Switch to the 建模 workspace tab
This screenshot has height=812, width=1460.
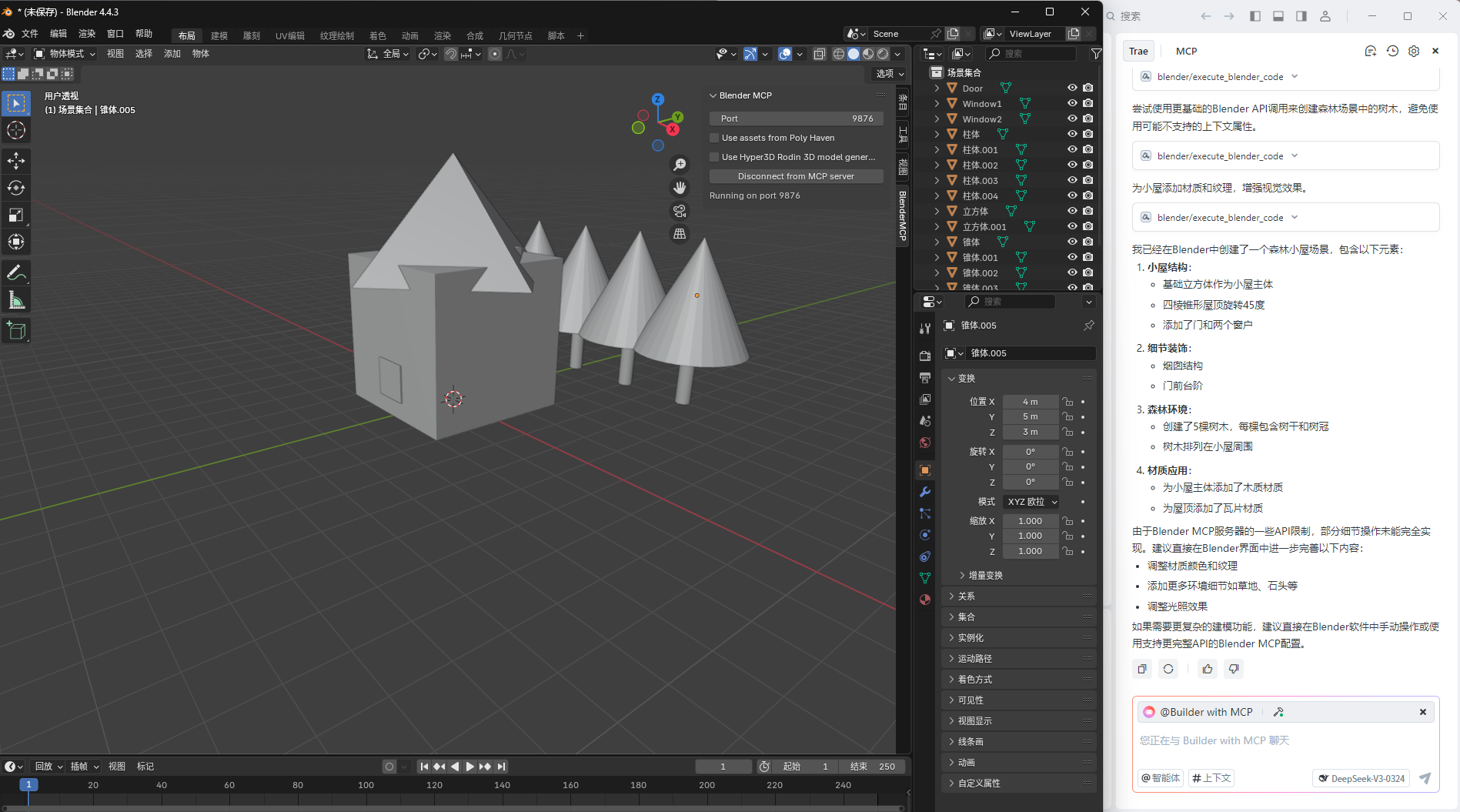(219, 35)
